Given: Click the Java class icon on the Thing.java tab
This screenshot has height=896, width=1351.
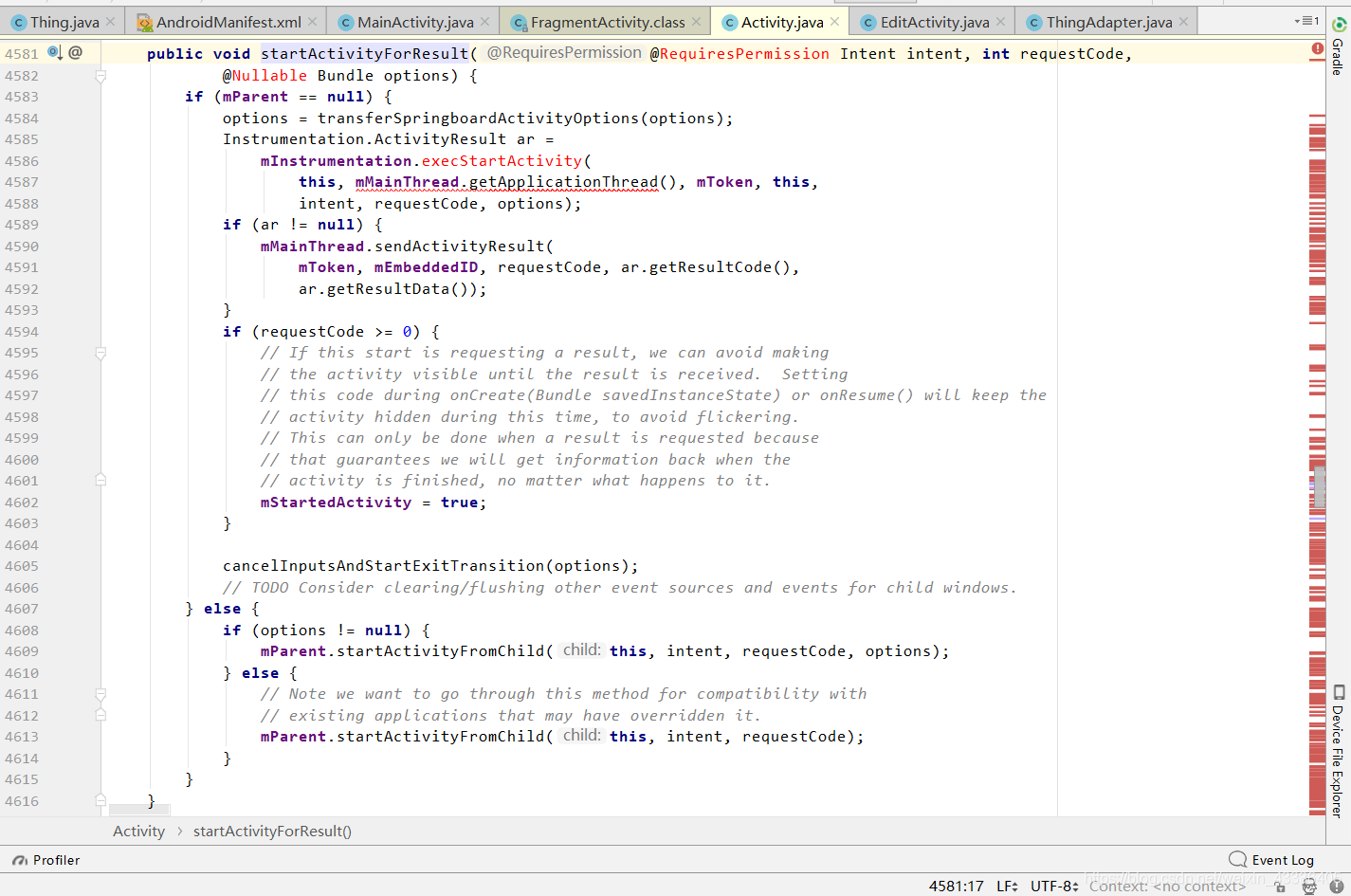Looking at the screenshot, I should click(x=19, y=23).
